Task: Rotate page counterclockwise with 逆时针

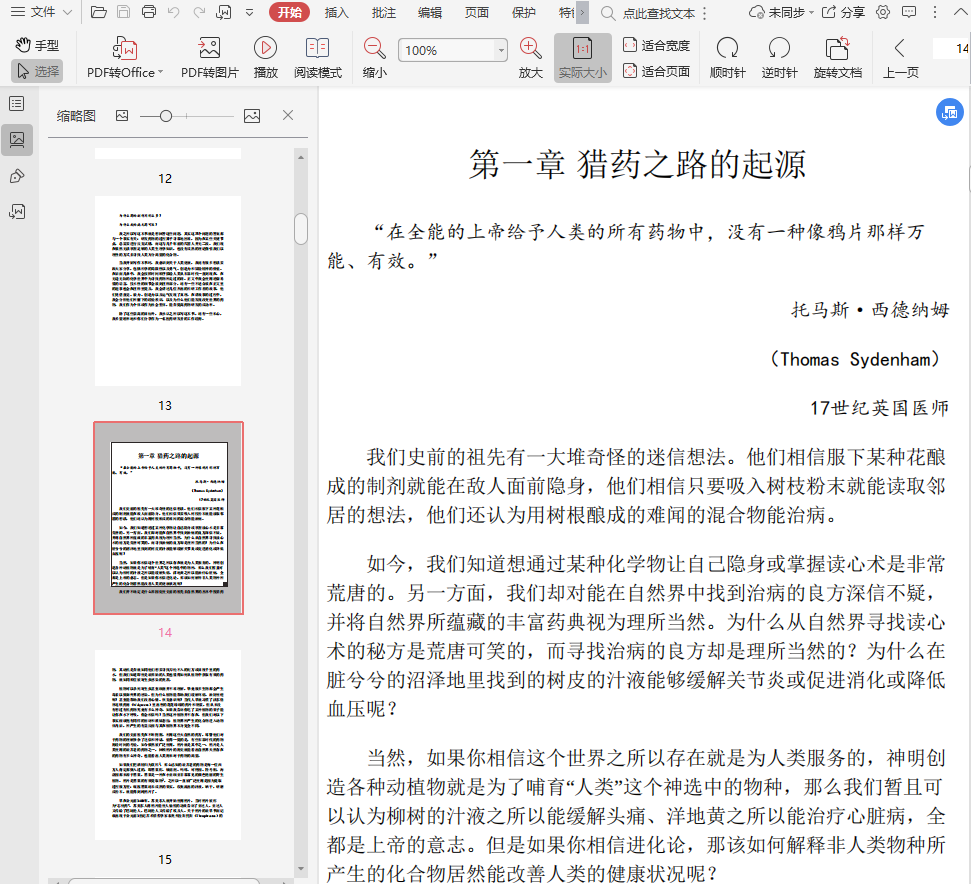Action: click(x=779, y=48)
